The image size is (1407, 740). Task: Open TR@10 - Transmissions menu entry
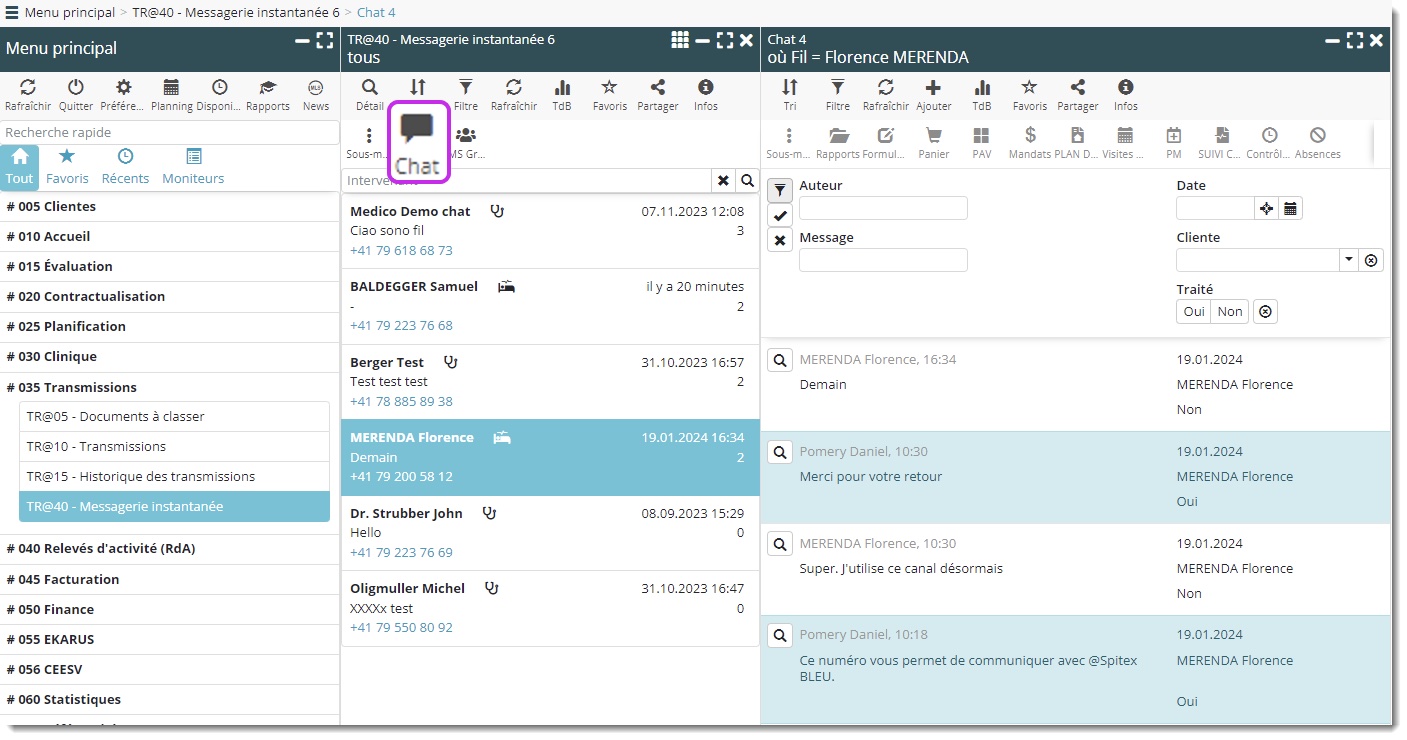[96, 447]
